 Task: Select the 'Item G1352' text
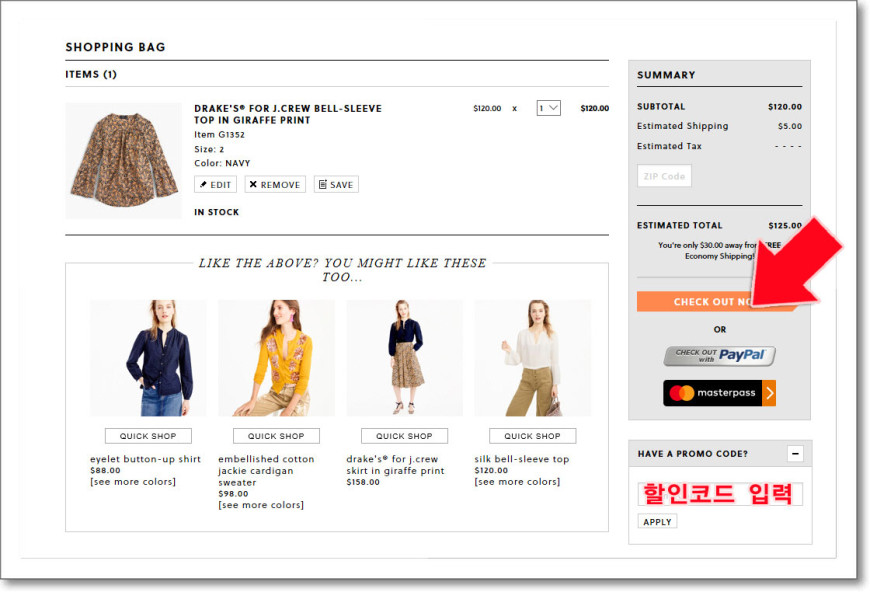[x=219, y=135]
